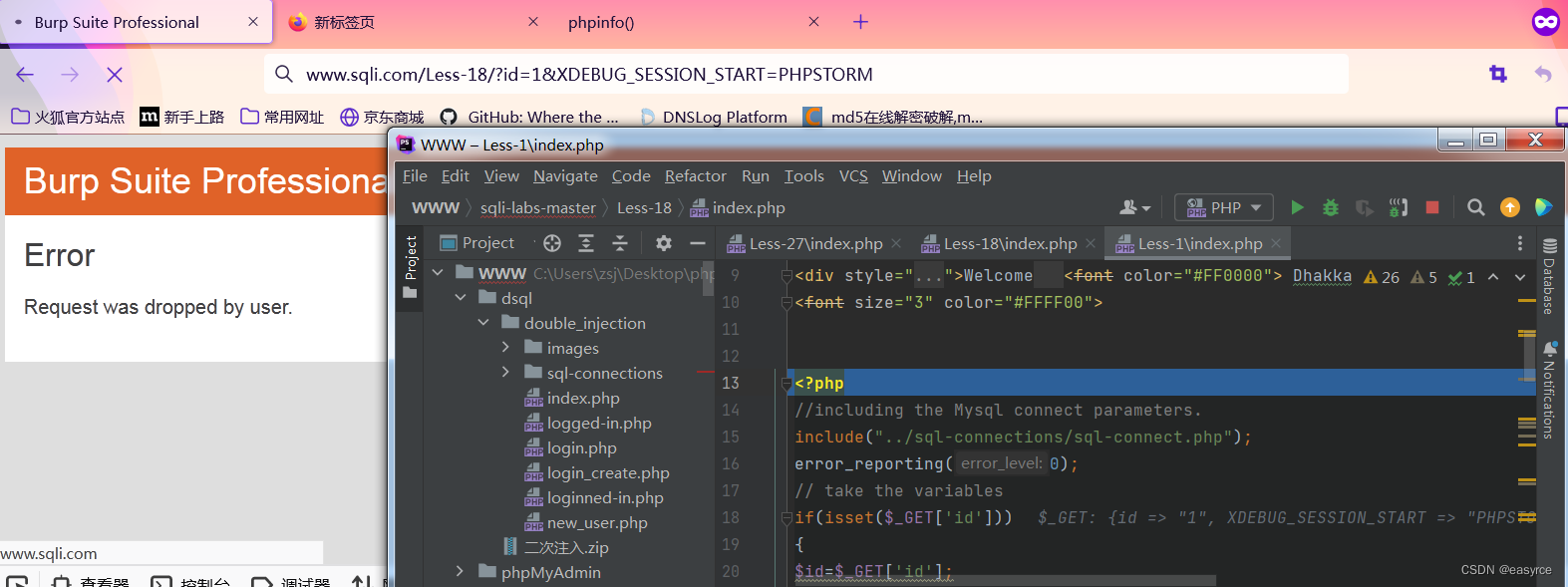Click WWW root breadcrumb
This screenshot has height=587, width=1568.
[x=436, y=208]
